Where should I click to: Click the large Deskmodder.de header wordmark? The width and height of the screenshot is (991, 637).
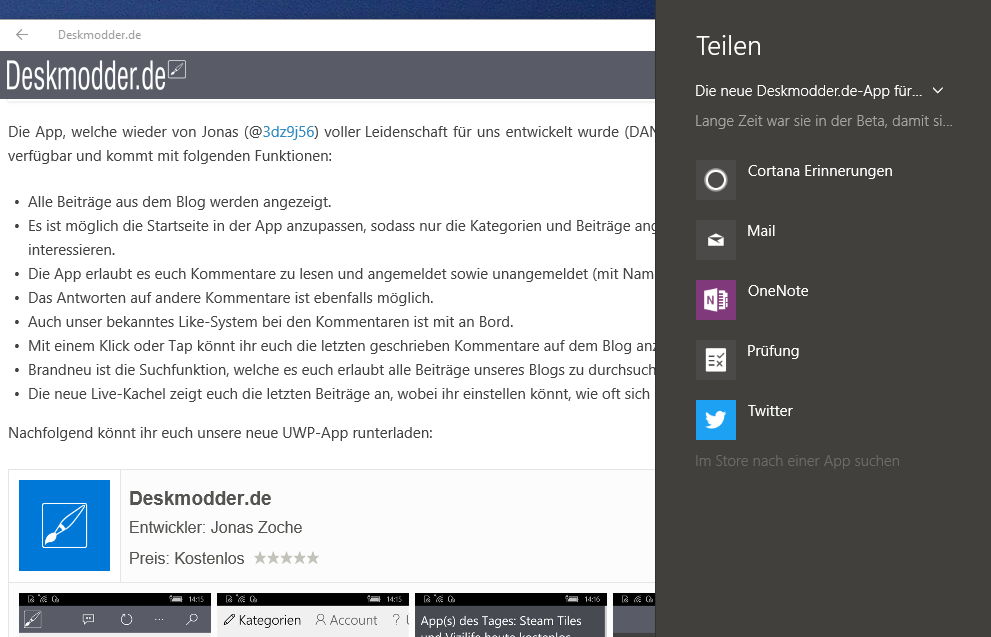[86, 76]
